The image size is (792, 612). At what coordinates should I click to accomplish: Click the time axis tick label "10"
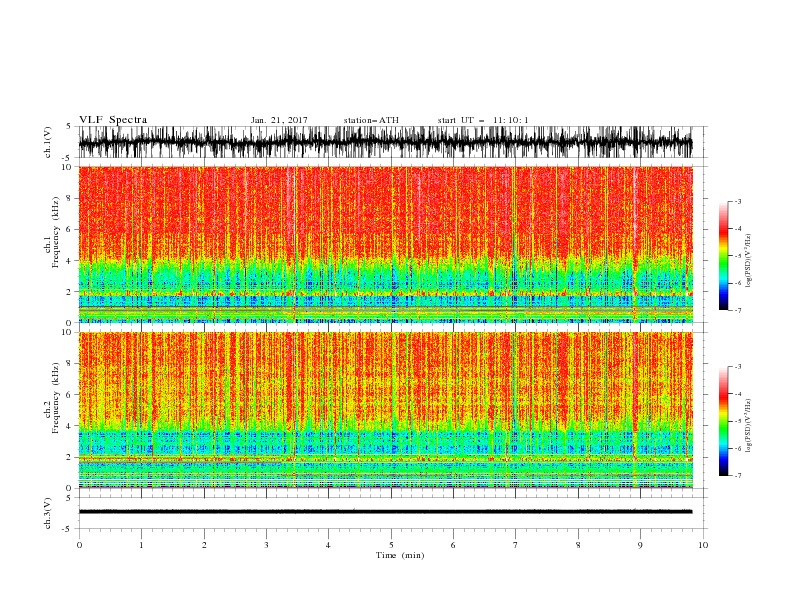703,545
